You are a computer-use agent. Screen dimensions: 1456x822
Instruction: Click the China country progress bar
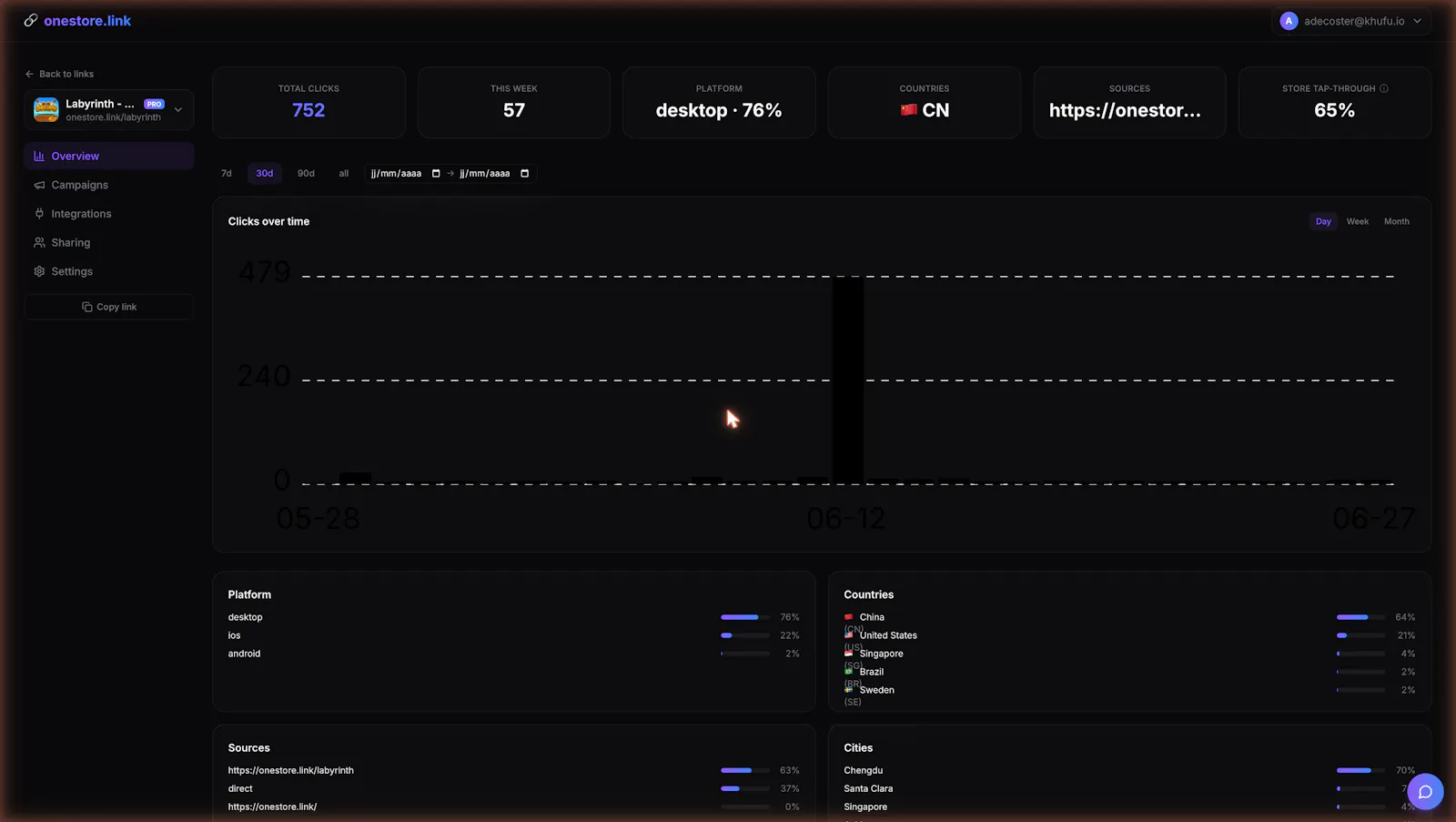[x=1361, y=617]
